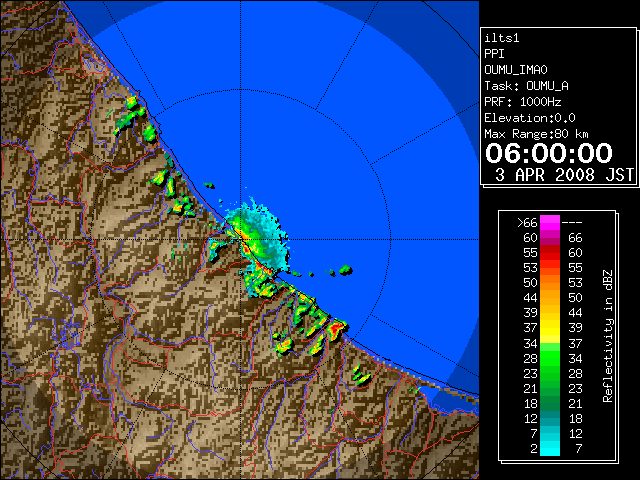Click the 'PRF: 1000Hz' line

coord(523,102)
